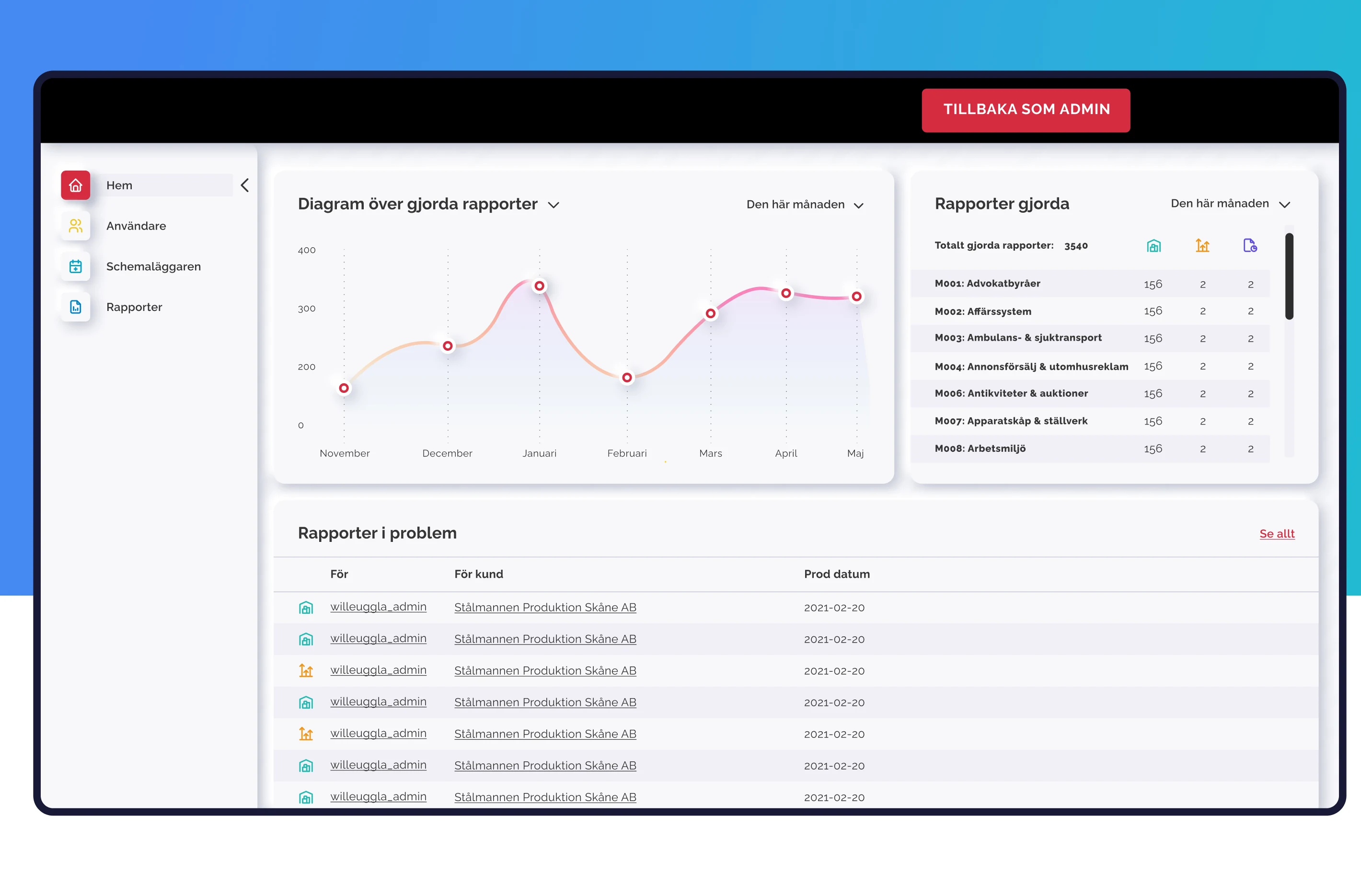Open Stålmannen Produktion Skåne AB in first row
Screen dimensions: 1361x896
tap(545, 607)
